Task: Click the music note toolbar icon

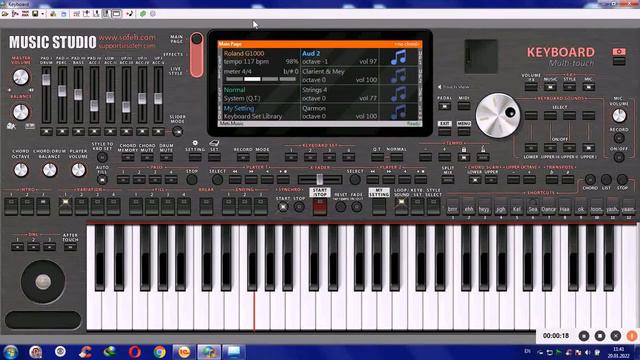Action: click(x=129, y=14)
